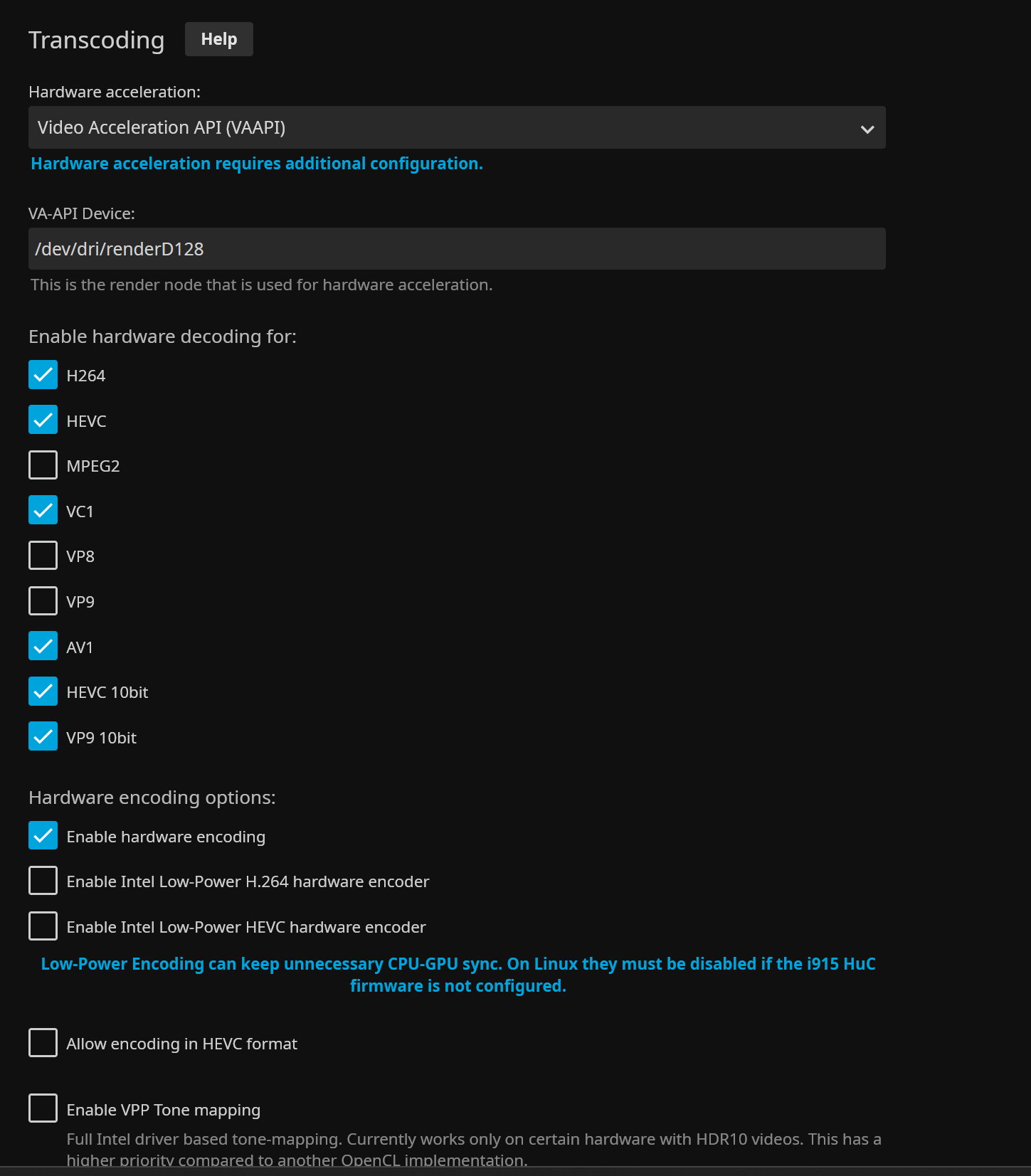The image size is (1031, 1176).
Task: Enable VP8 hardware decoding
Action: pyautogui.click(x=43, y=556)
